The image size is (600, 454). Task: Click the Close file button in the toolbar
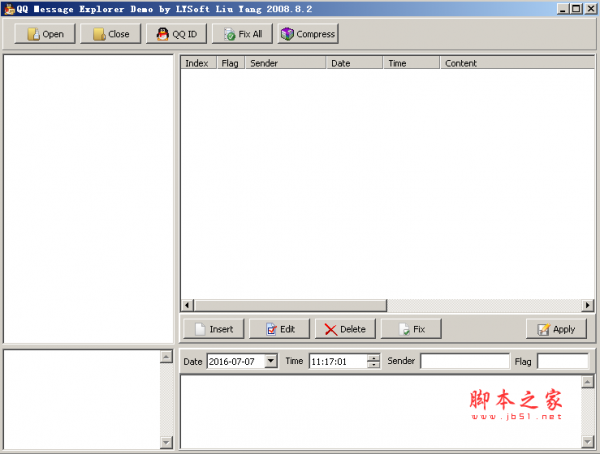coord(111,34)
